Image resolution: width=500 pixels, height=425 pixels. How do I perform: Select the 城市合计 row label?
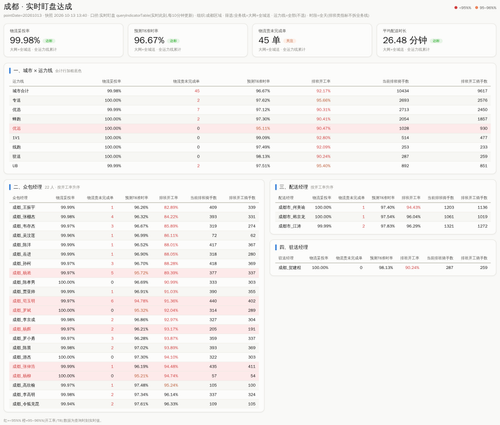click(21, 91)
